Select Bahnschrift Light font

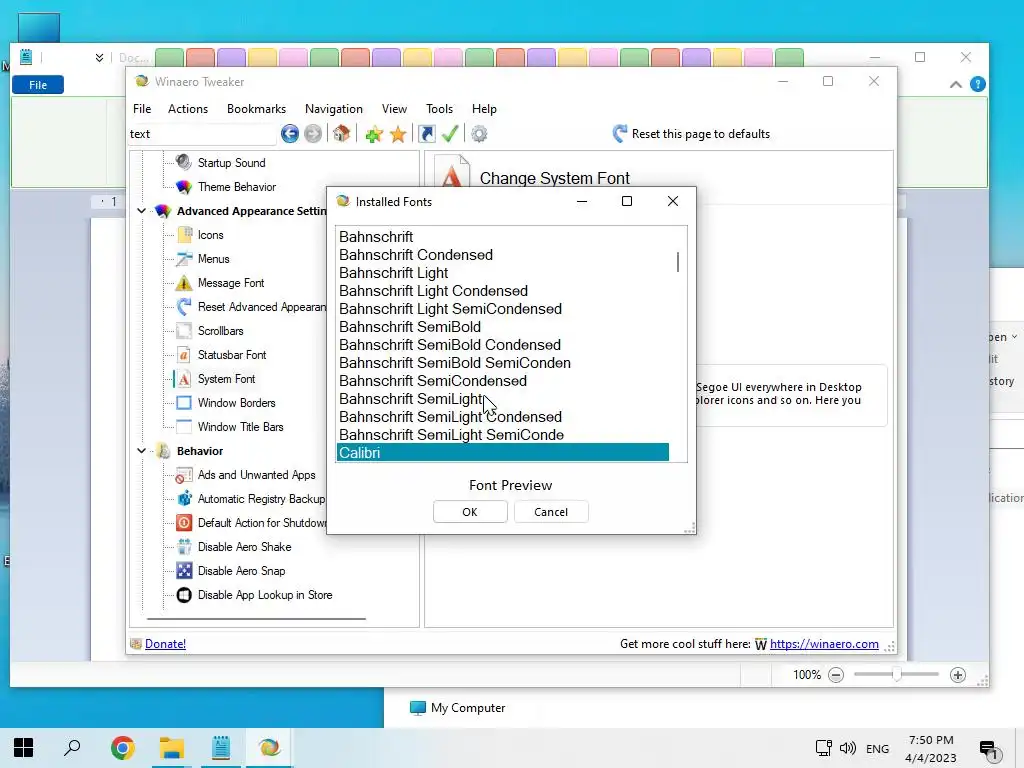pos(393,273)
